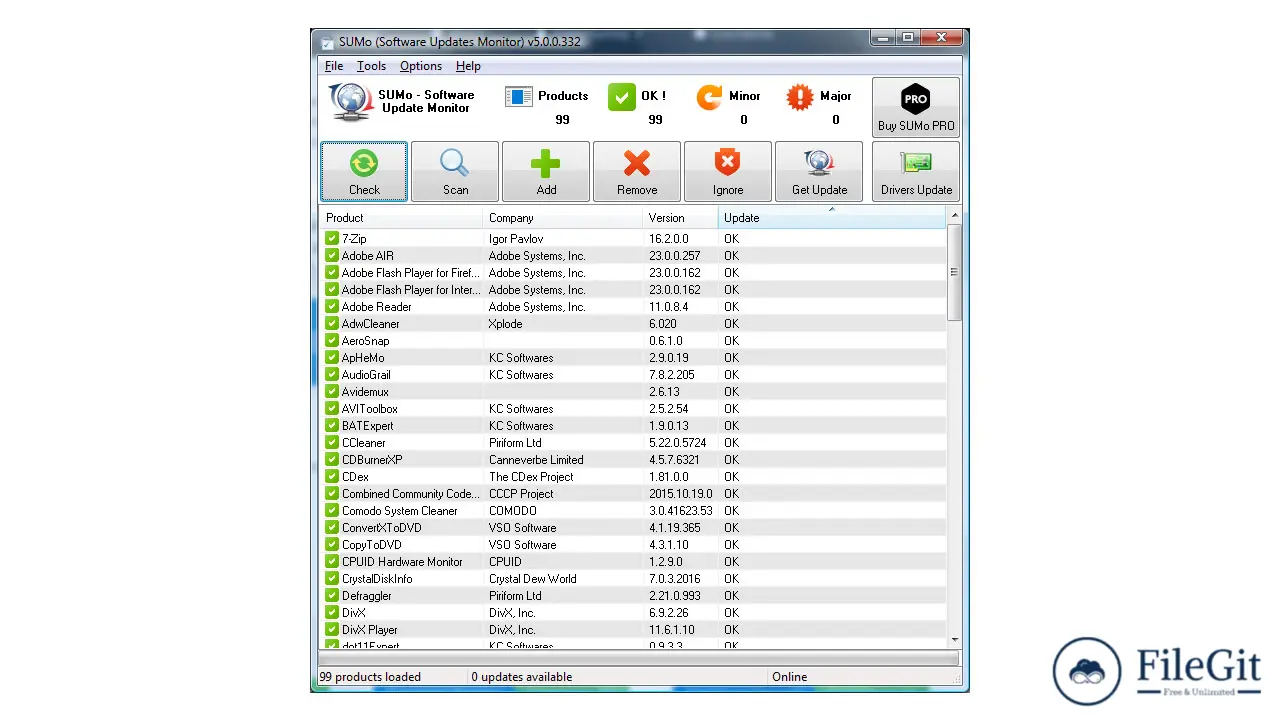Open Drivers Update tool
The height and width of the screenshot is (720, 1280).
click(916, 171)
